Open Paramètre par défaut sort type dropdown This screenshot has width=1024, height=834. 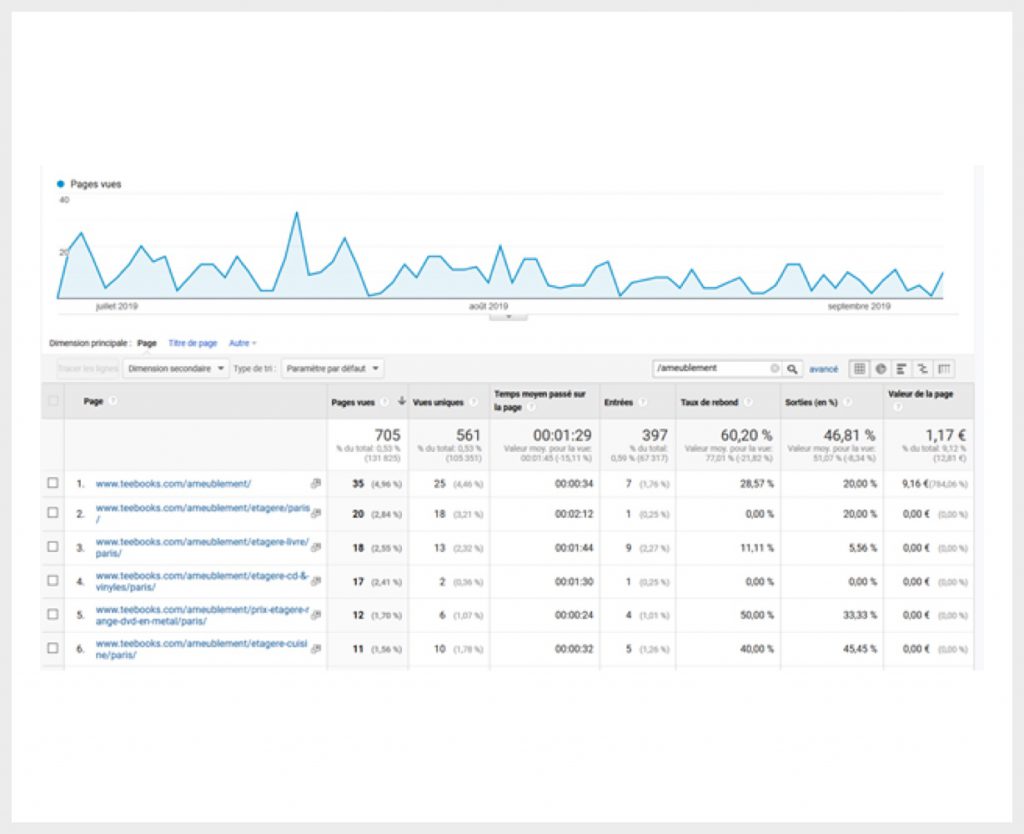333,369
